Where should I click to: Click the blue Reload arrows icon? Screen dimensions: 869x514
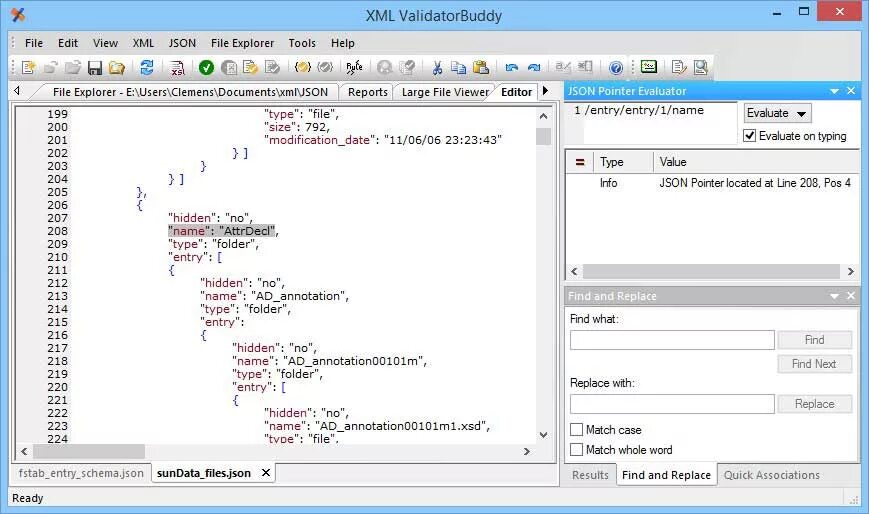point(147,68)
